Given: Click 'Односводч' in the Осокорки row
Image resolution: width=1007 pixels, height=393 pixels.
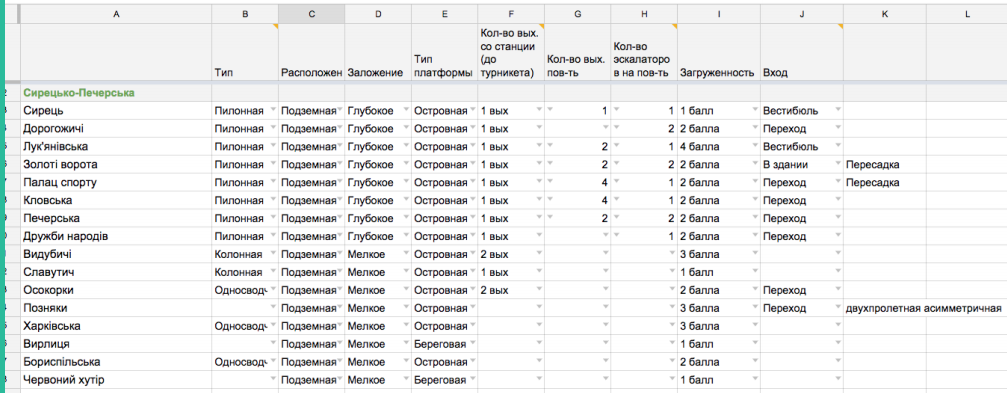Looking at the screenshot, I should tap(241, 290).
